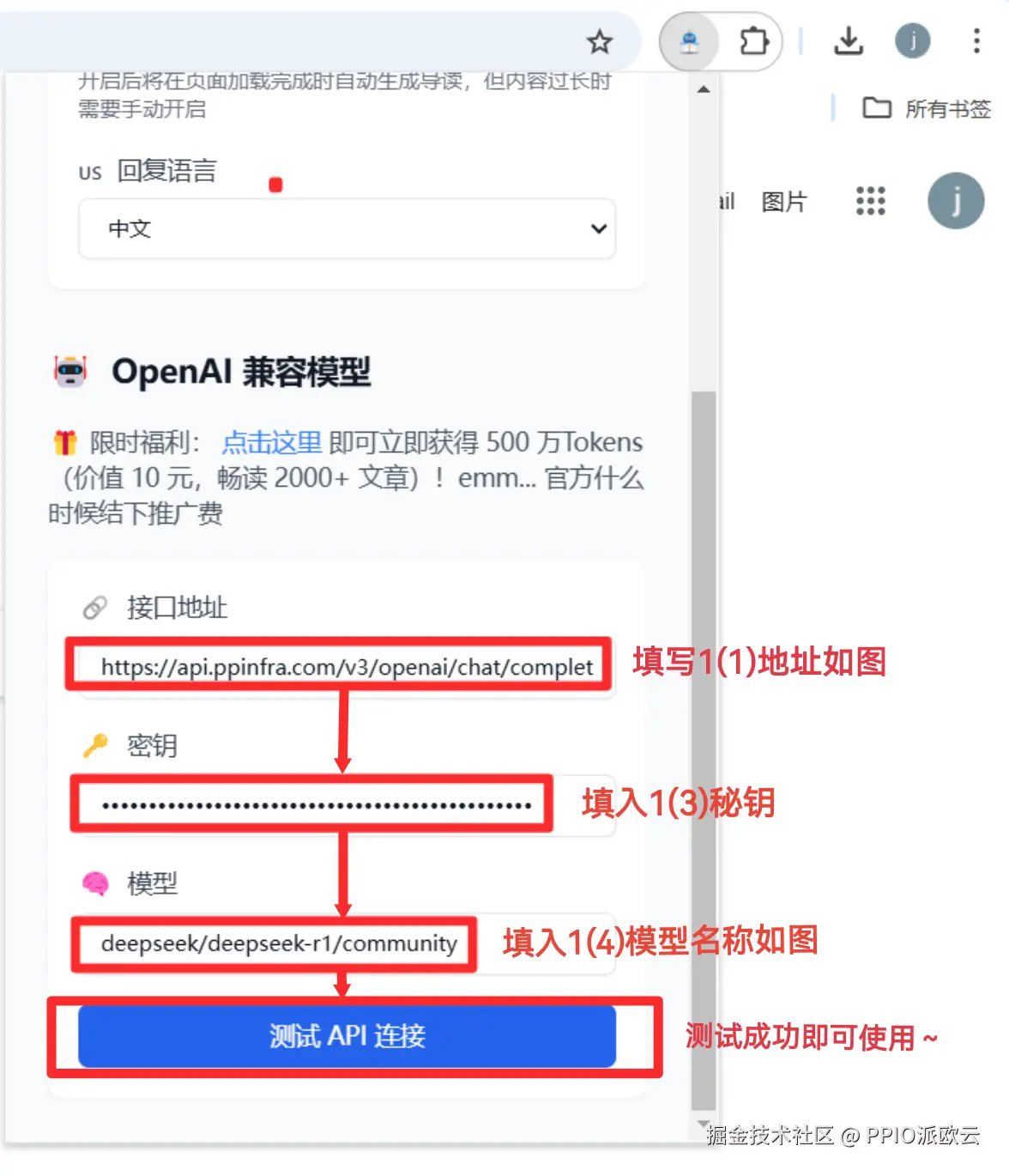The width and height of the screenshot is (1009, 1176).
Task: Click the 模型 name input field
Action: tap(347, 943)
